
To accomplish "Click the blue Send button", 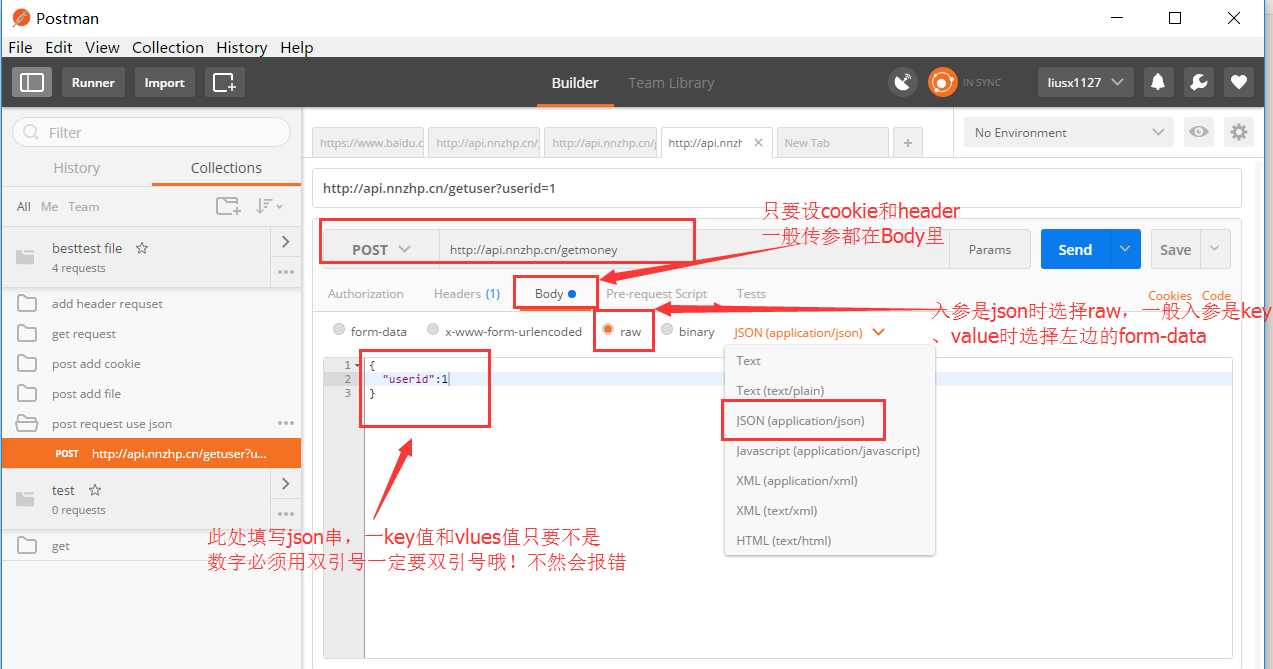I will coord(1075,249).
